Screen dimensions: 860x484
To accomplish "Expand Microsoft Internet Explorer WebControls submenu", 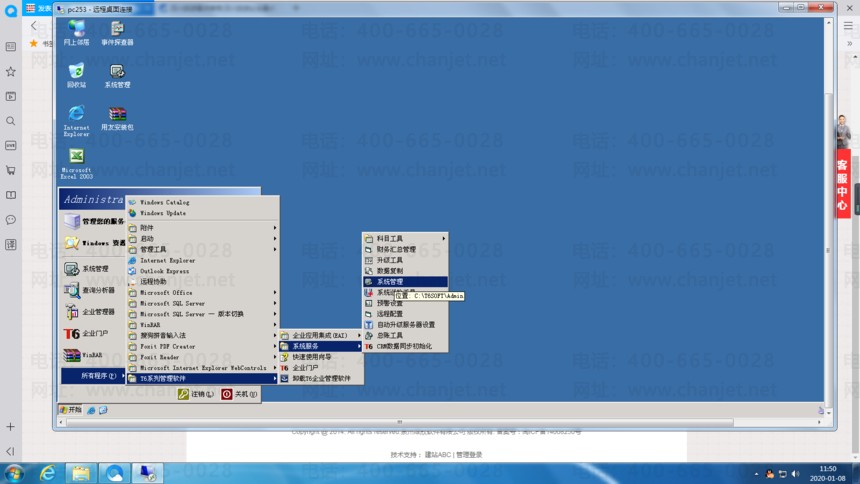I will pos(202,368).
